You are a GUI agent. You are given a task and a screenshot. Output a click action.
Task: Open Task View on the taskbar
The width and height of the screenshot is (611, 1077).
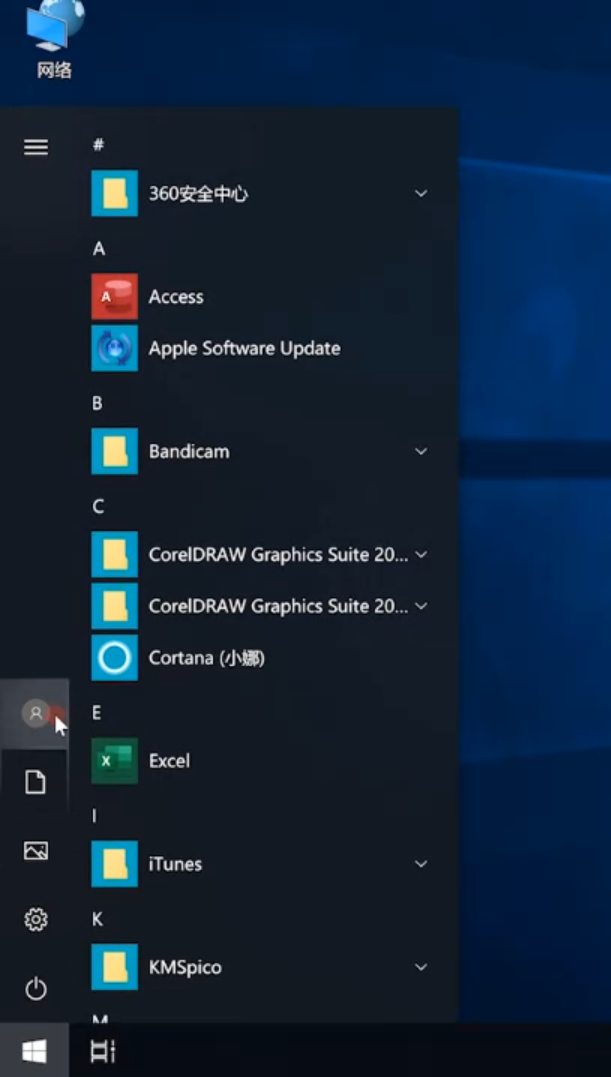104,1051
